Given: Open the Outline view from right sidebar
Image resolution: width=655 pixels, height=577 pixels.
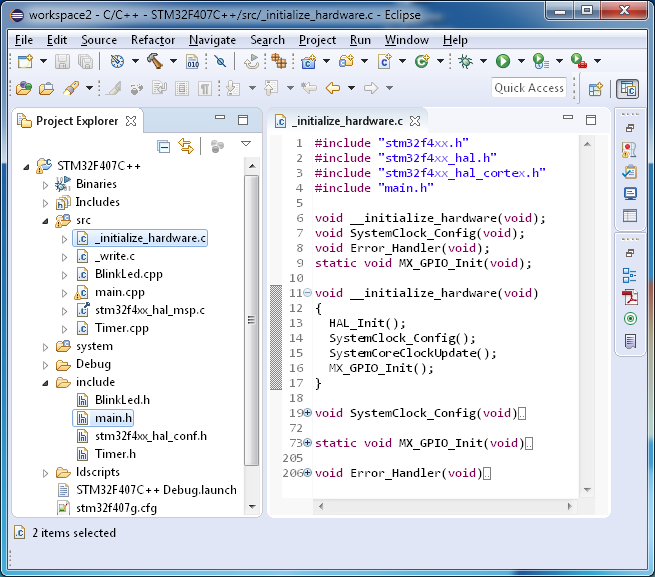Looking at the screenshot, I should click(630, 276).
